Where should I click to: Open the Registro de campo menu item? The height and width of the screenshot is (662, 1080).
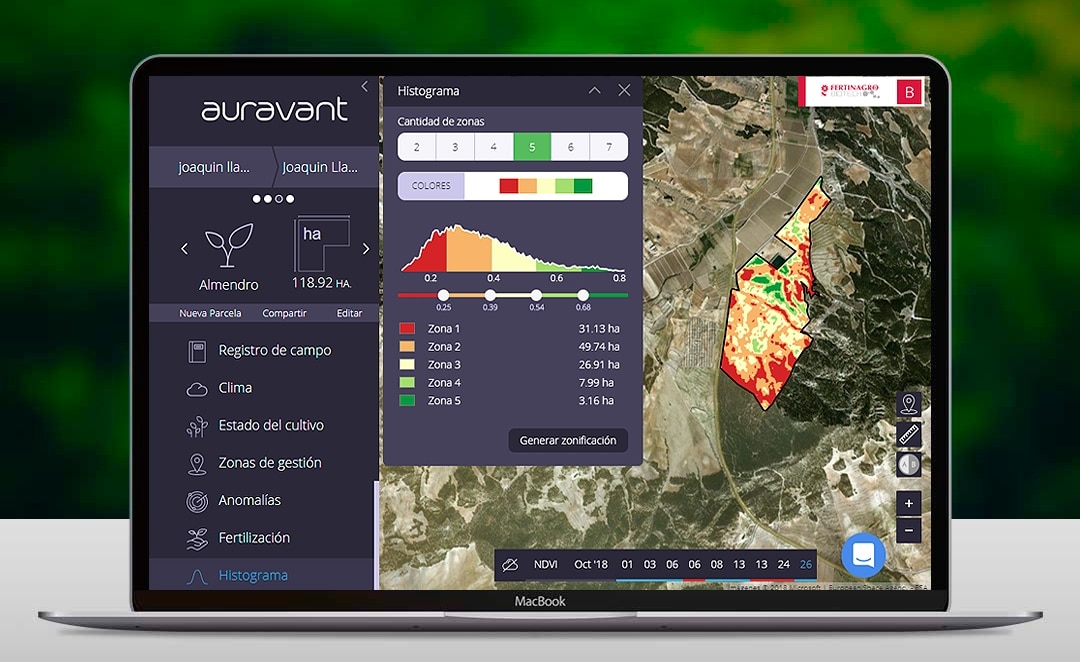click(x=275, y=350)
